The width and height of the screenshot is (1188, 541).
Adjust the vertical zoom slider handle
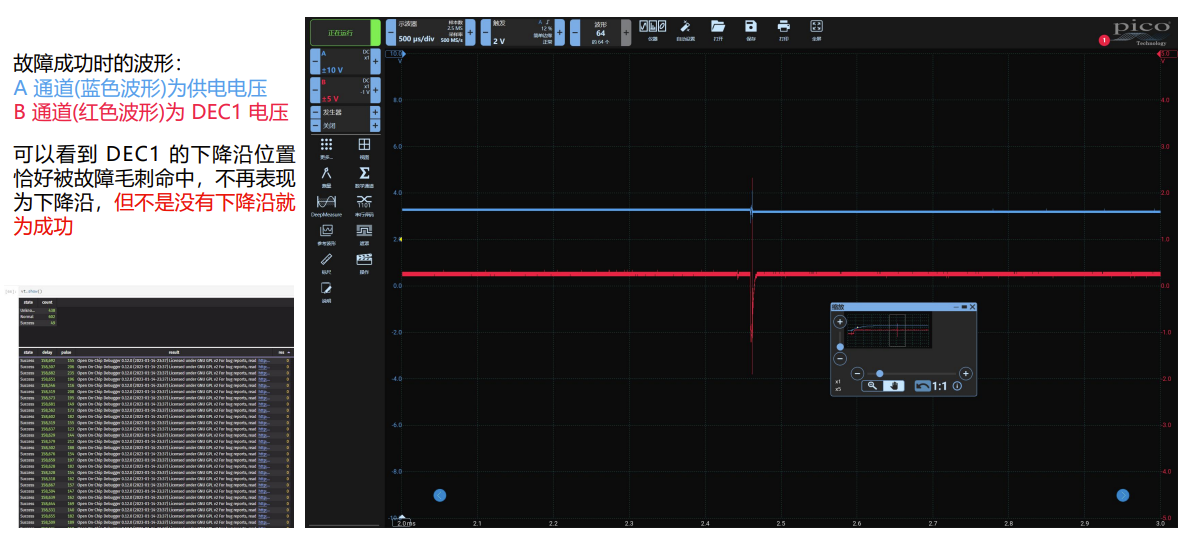[839, 346]
